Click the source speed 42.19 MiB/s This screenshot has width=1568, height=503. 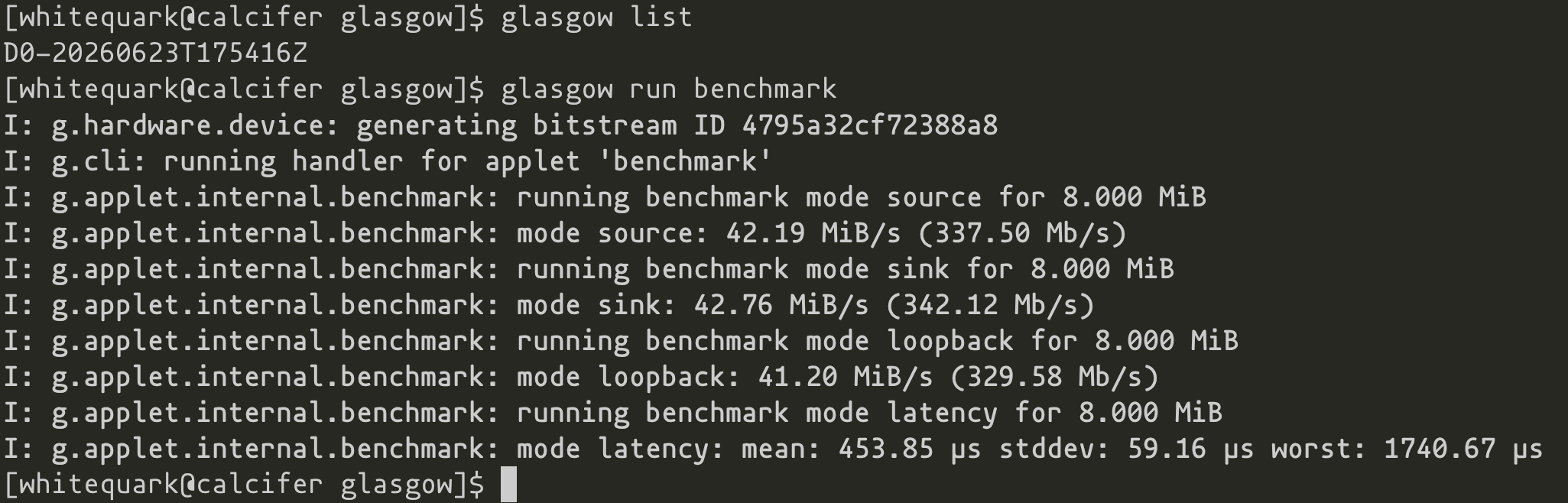[x=813, y=233]
